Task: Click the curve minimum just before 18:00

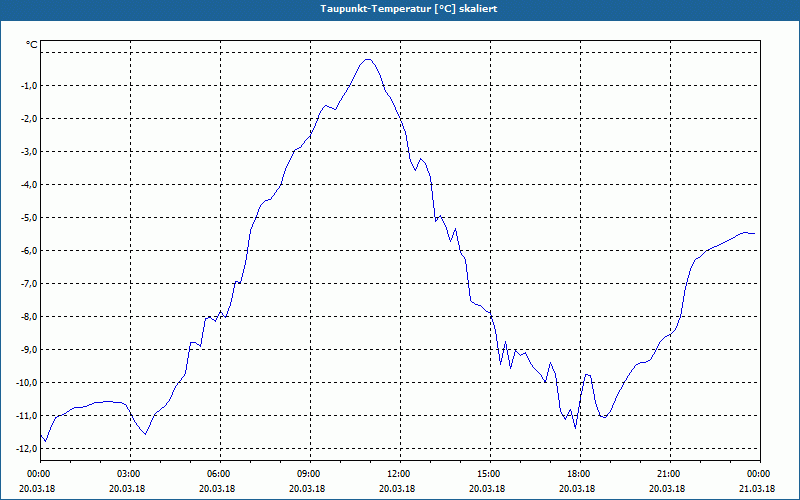Action: point(576,428)
